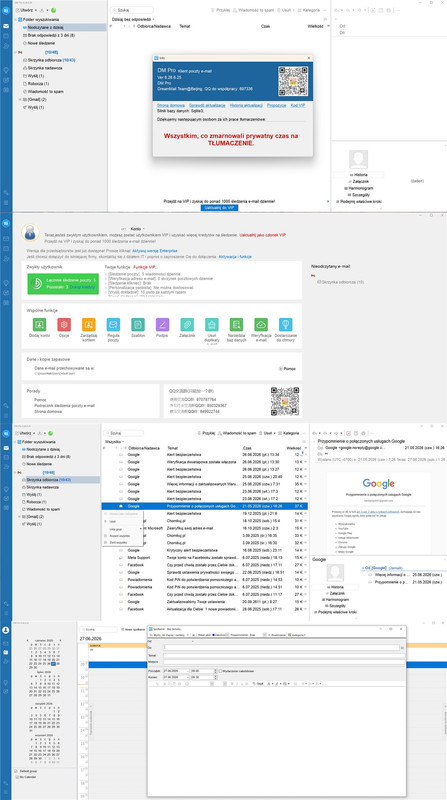The image size is (447, 800).
Task: Click the Propozycje link in Info dialog
Action: (x=277, y=105)
